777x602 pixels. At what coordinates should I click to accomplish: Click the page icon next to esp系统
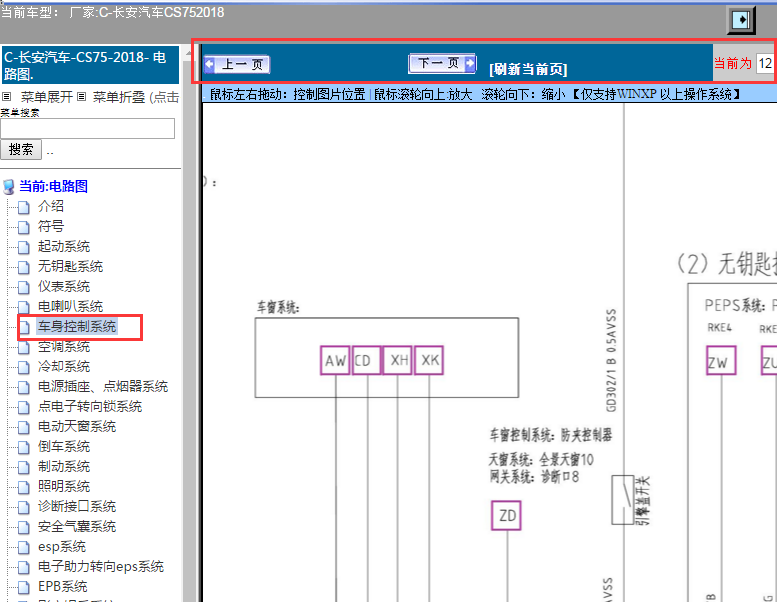(x=24, y=547)
